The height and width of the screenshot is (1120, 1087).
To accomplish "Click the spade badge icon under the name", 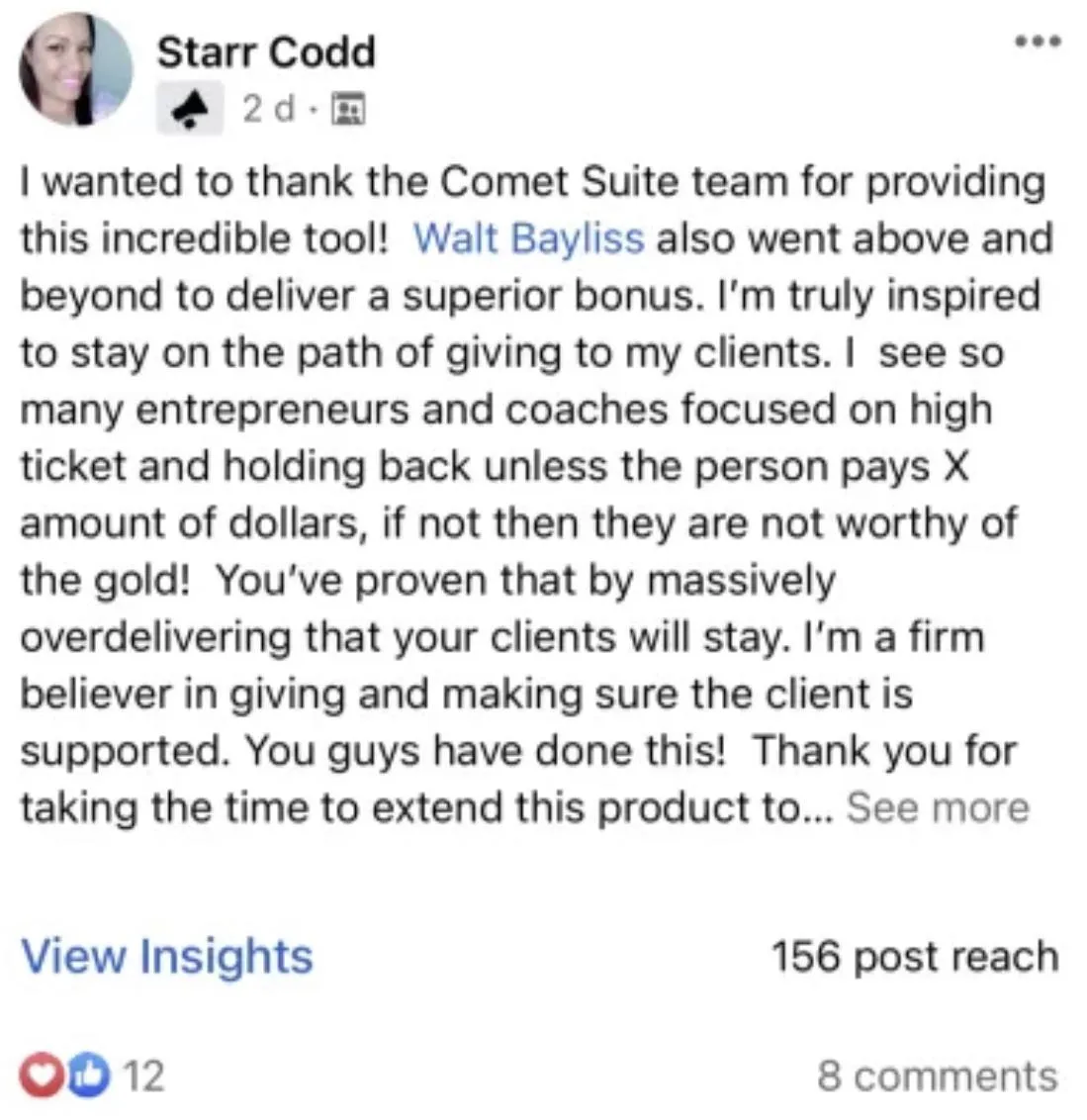I will coord(190,109).
